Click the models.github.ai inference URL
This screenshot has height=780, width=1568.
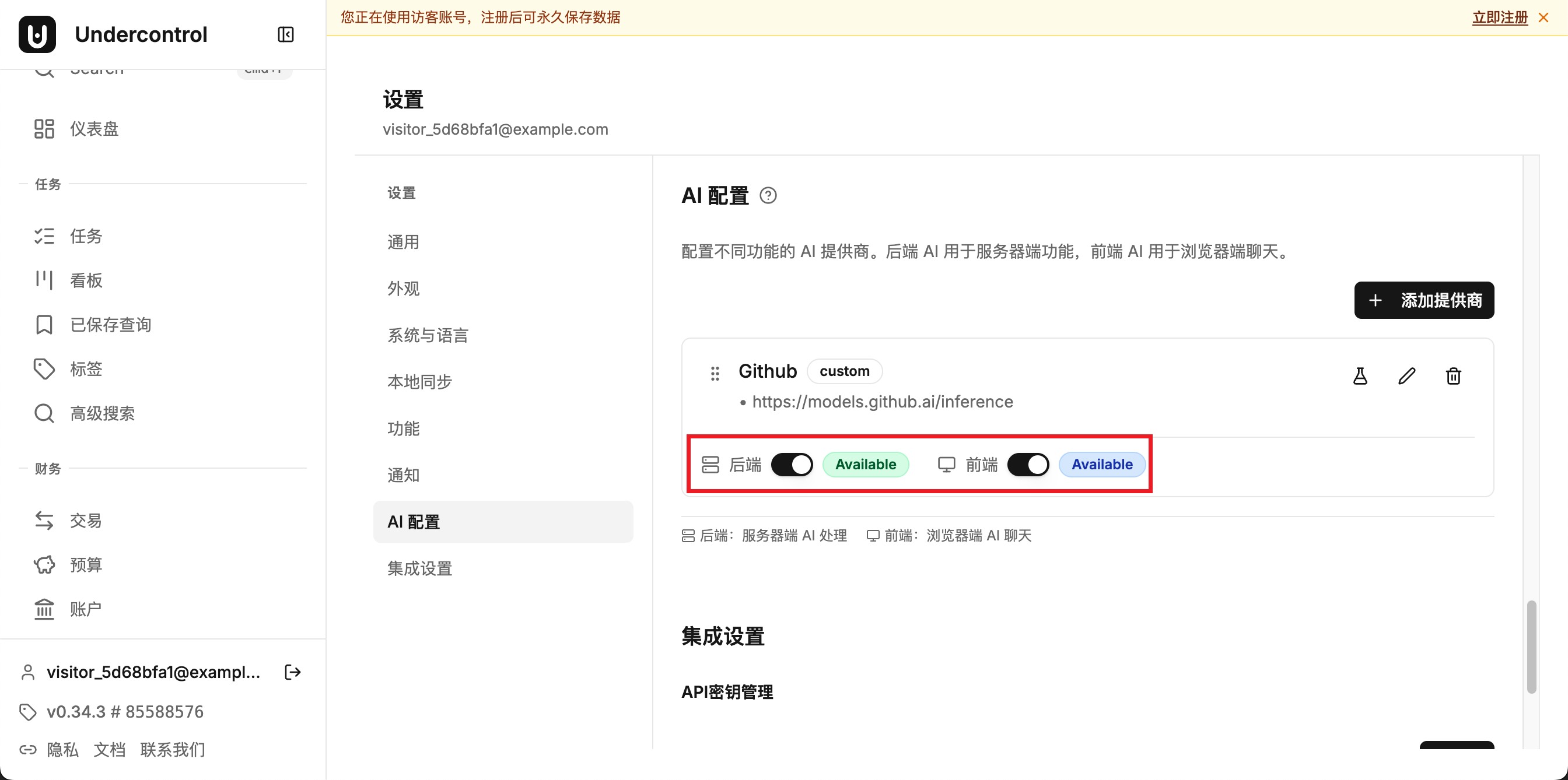883,402
